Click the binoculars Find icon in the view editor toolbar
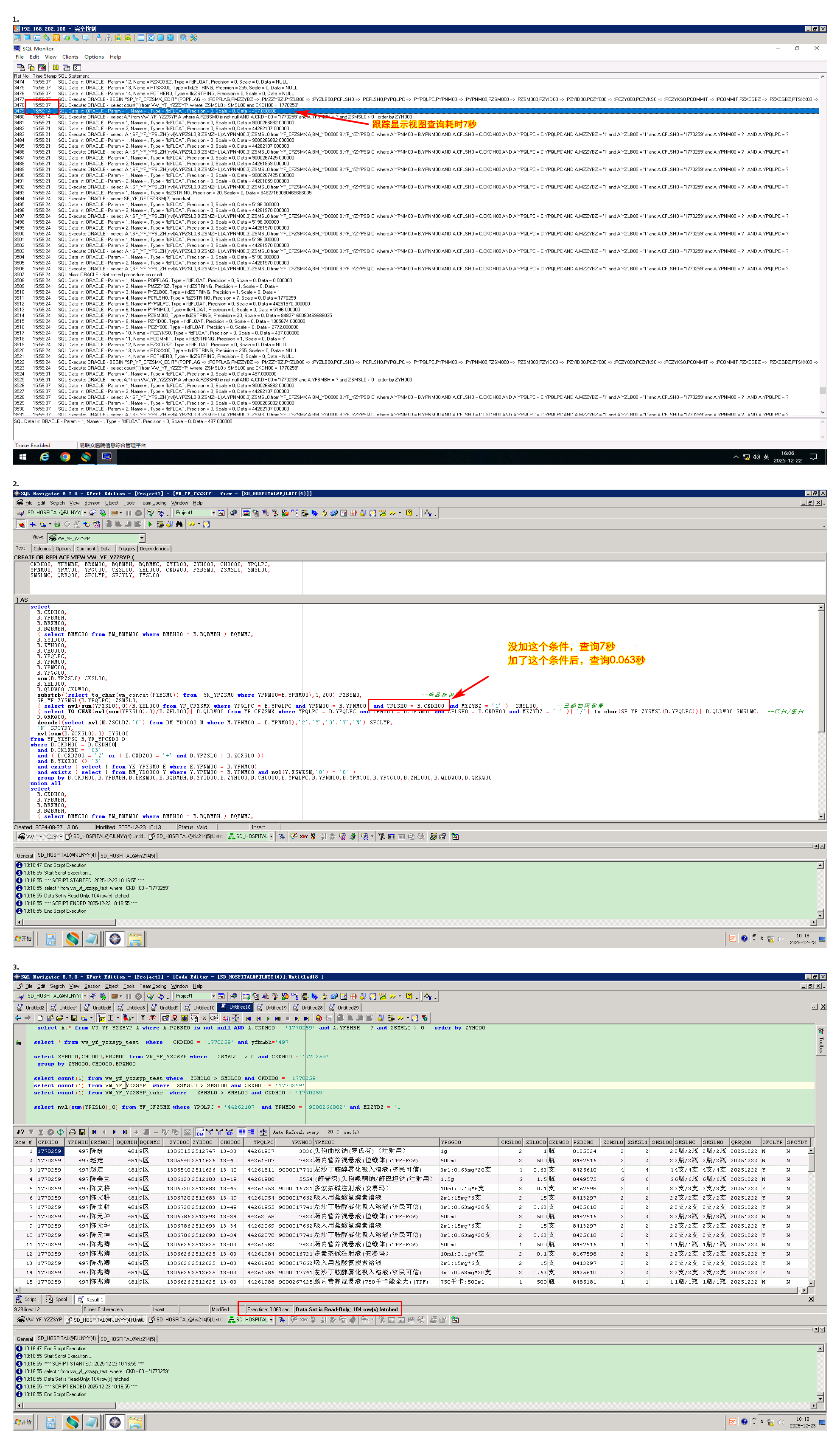The image size is (840, 1444). point(179,524)
